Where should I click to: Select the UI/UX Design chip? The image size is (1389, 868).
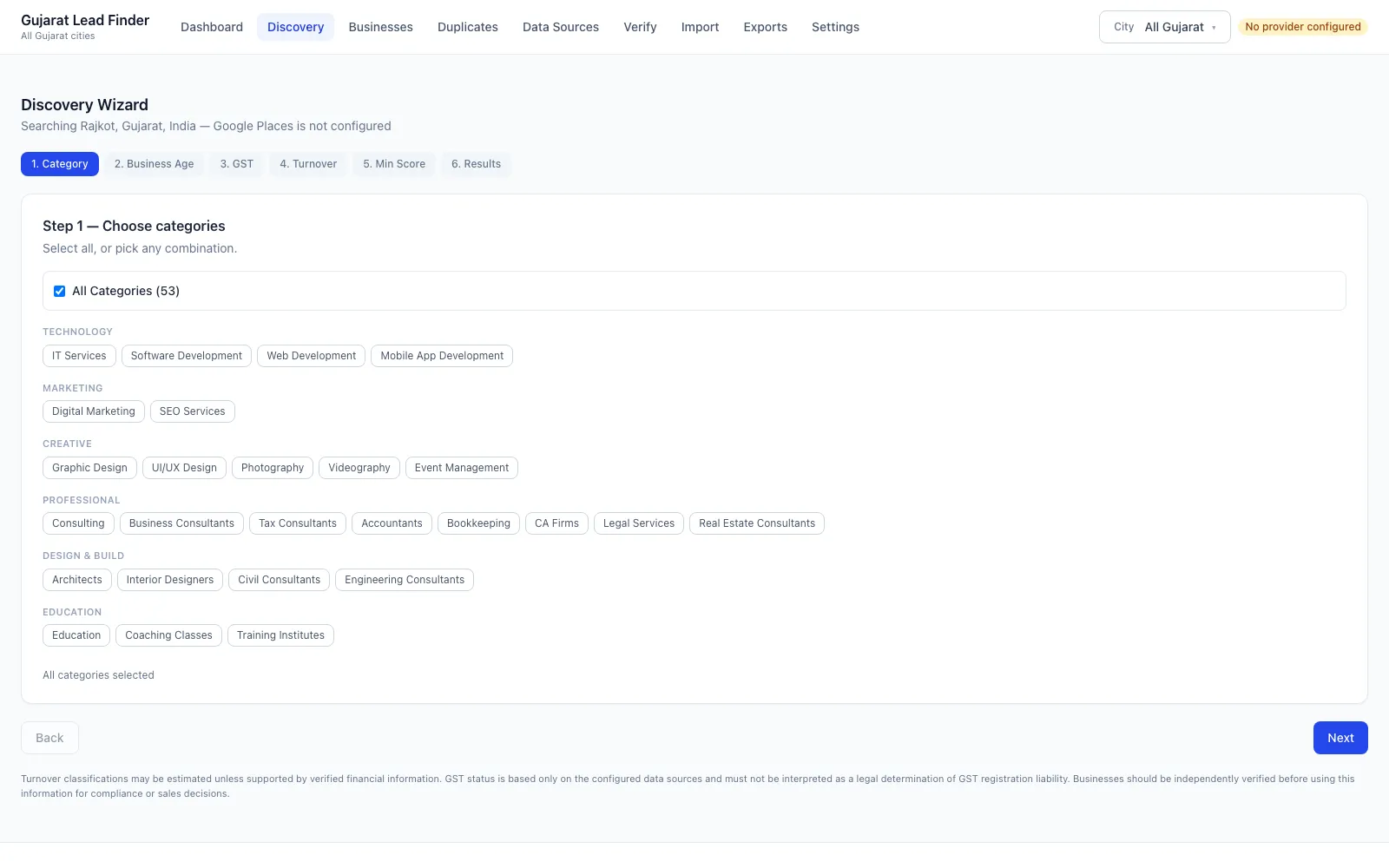(184, 468)
